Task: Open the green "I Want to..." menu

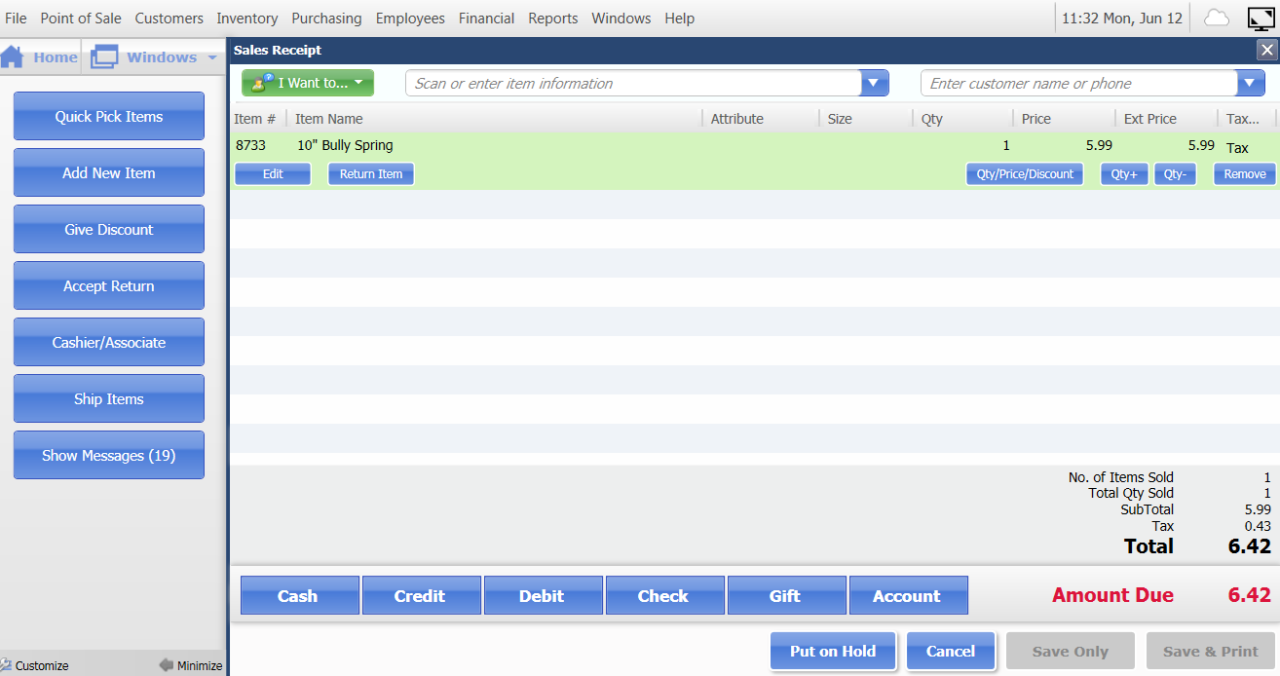Action: (307, 83)
